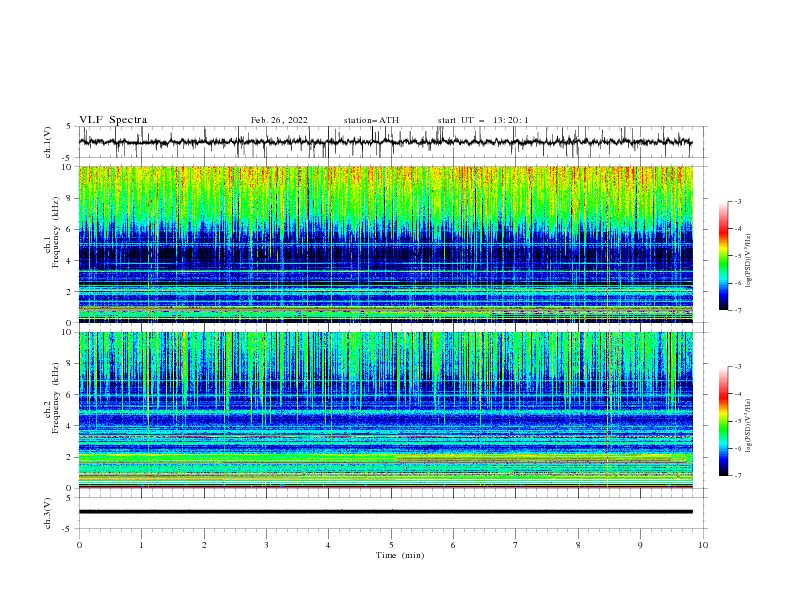Viewport: 792px width, 612px height.
Task: Click the "start UT = 13:20:1" text
Action: [483, 120]
